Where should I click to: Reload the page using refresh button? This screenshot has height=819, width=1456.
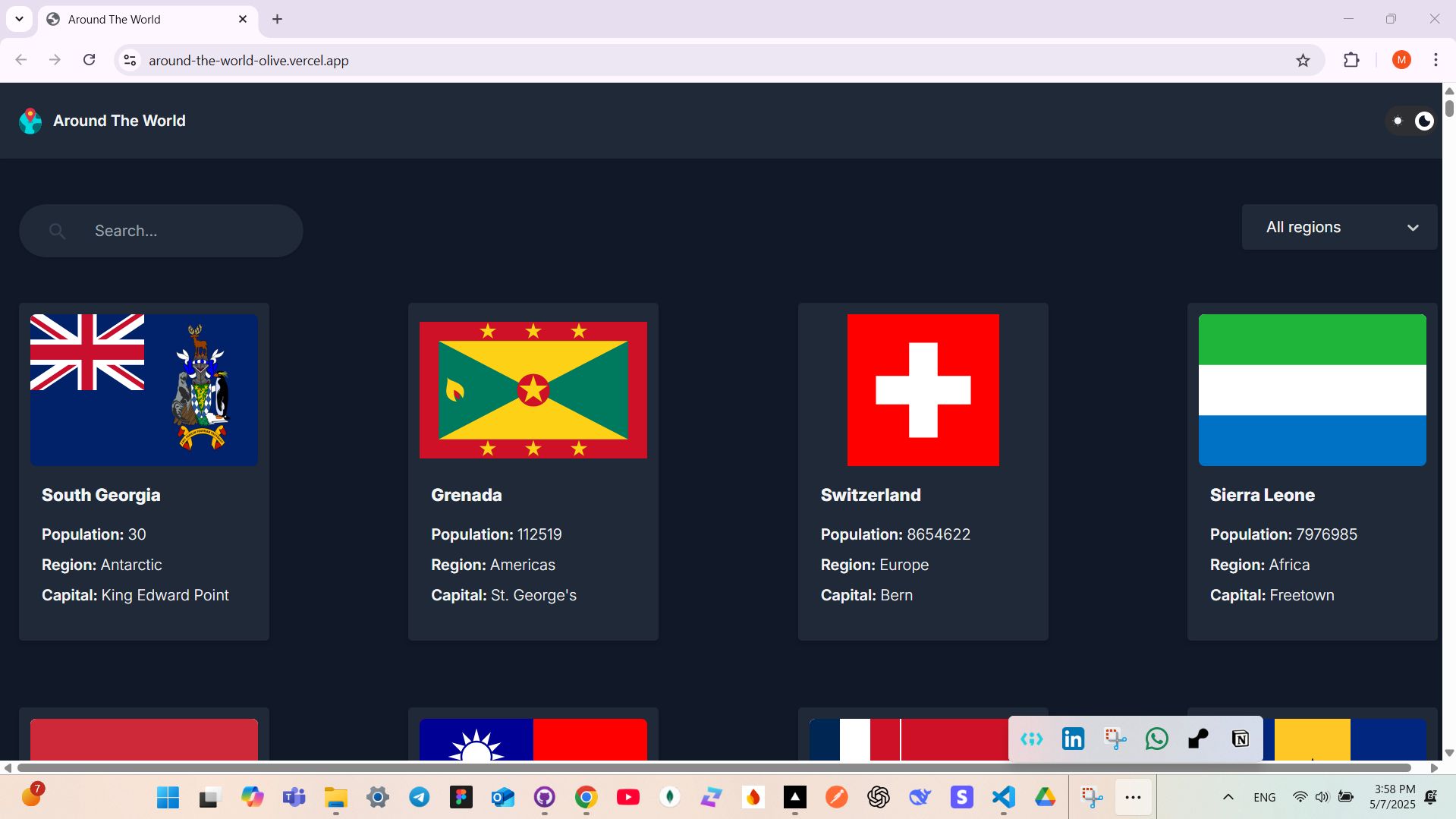(x=89, y=60)
